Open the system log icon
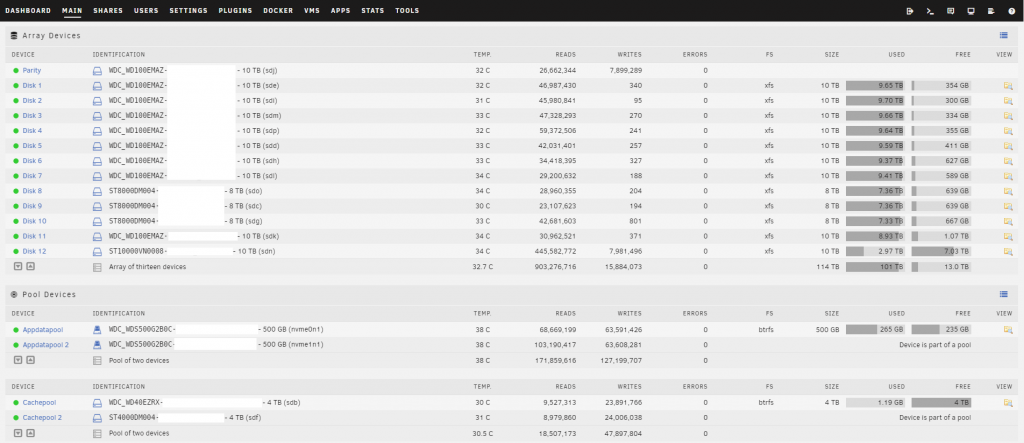This screenshot has height=443, width=1024. 989,11
